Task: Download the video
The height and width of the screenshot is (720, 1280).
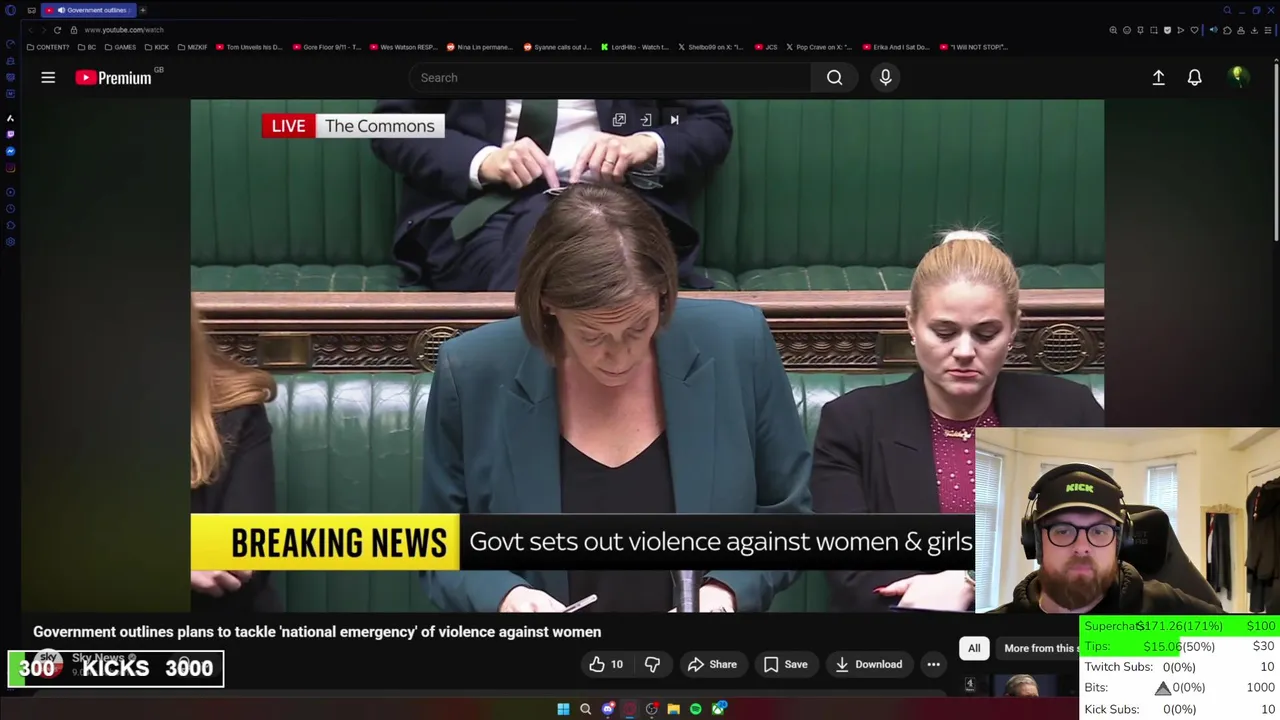Action: point(868,664)
